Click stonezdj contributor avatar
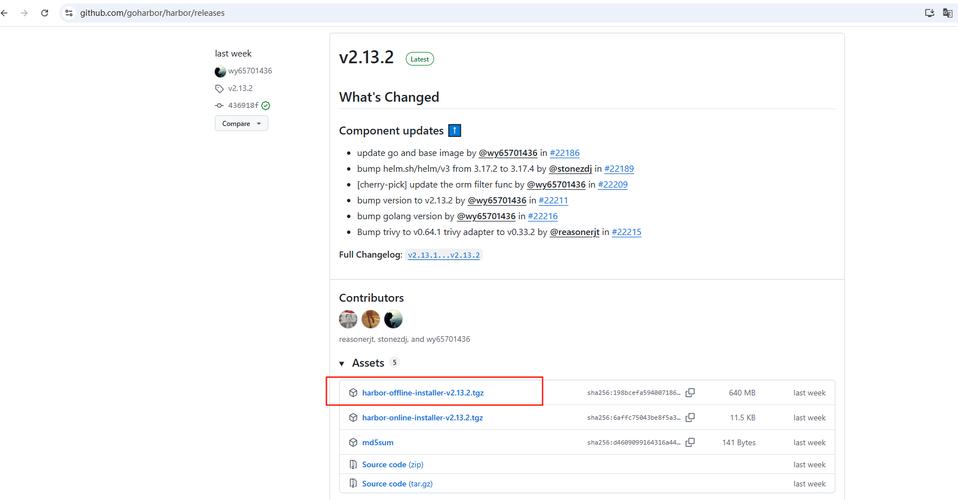This screenshot has height=500, width=958. (x=370, y=319)
